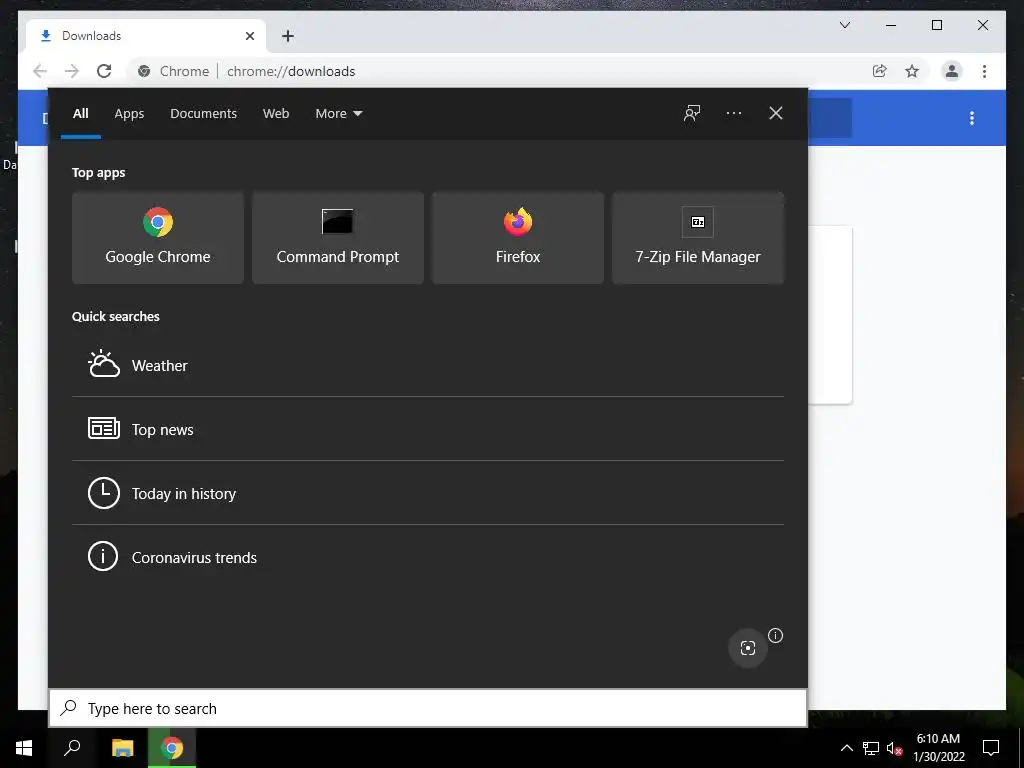Reload the Chrome downloads page

coord(104,71)
